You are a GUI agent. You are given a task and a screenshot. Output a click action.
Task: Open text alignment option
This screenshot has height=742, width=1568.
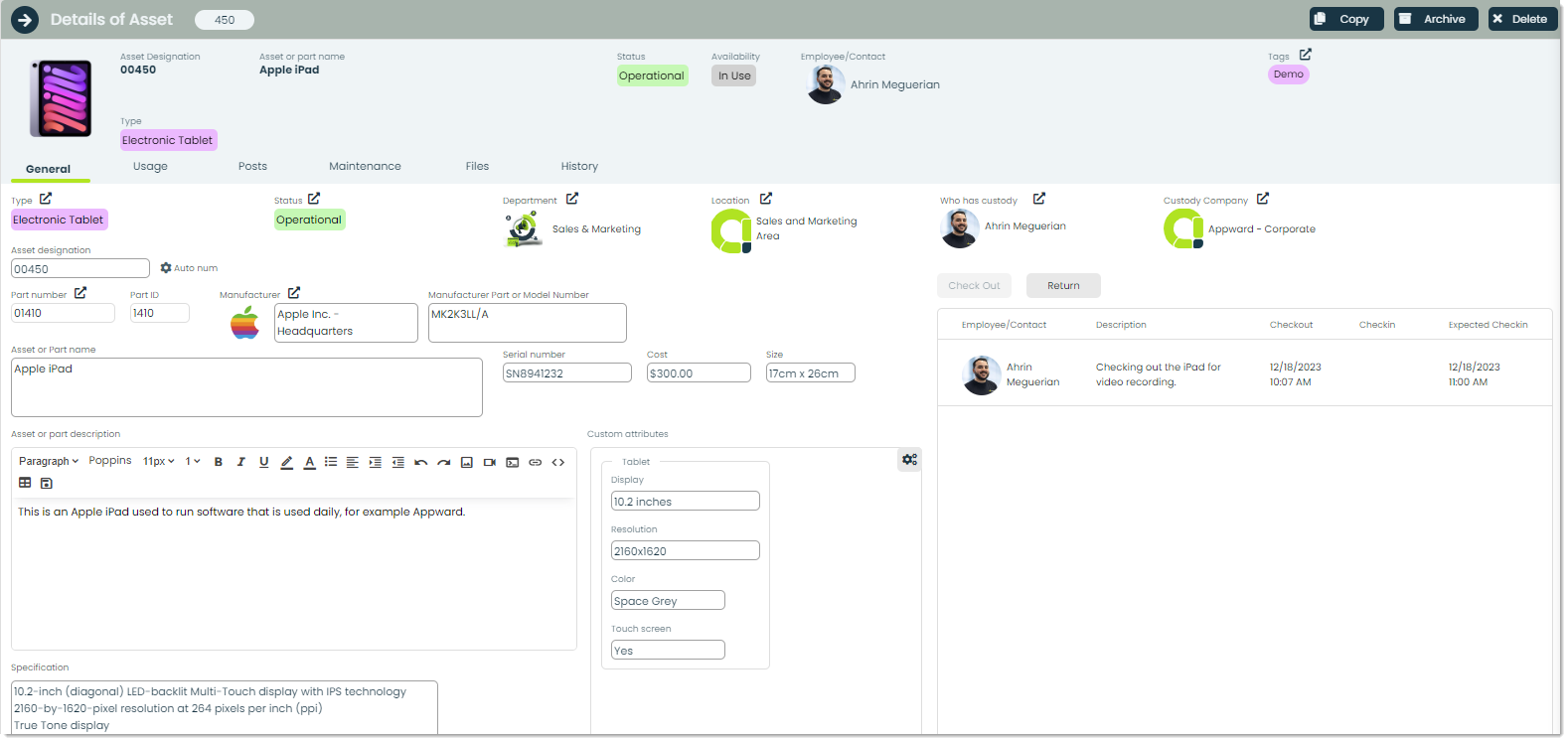(x=352, y=462)
